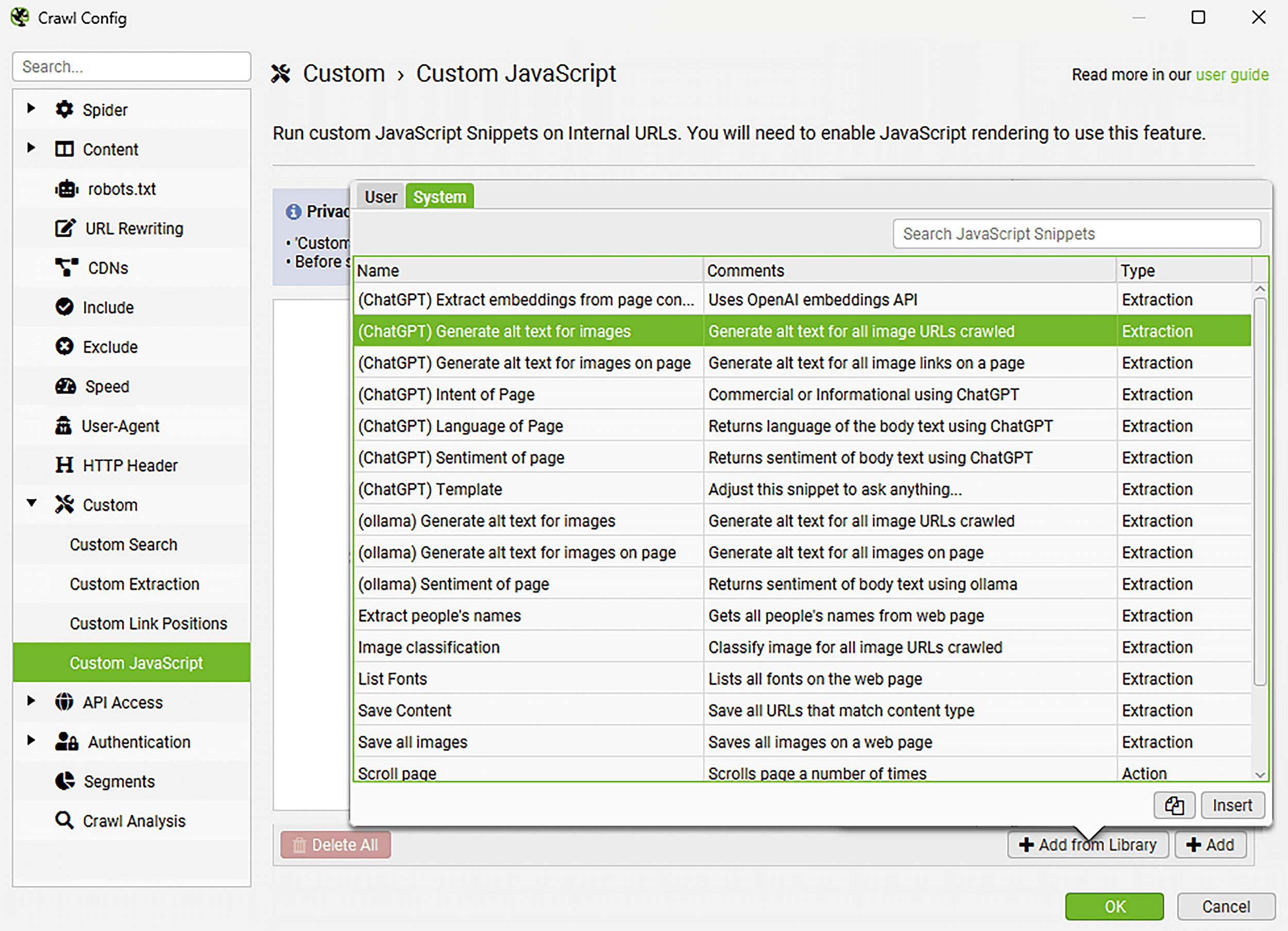This screenshot has width=1288, height=931.
Task: Click the Include checkmark icon
Action: [x=64, y=307]
